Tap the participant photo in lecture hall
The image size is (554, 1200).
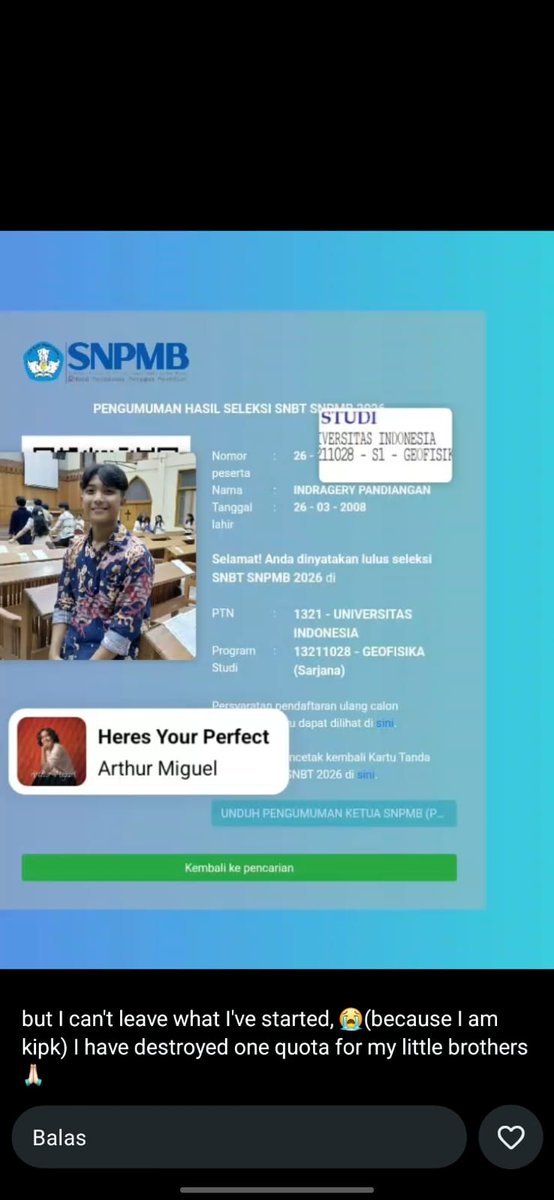pyautogui.click(x=98, y=555)
